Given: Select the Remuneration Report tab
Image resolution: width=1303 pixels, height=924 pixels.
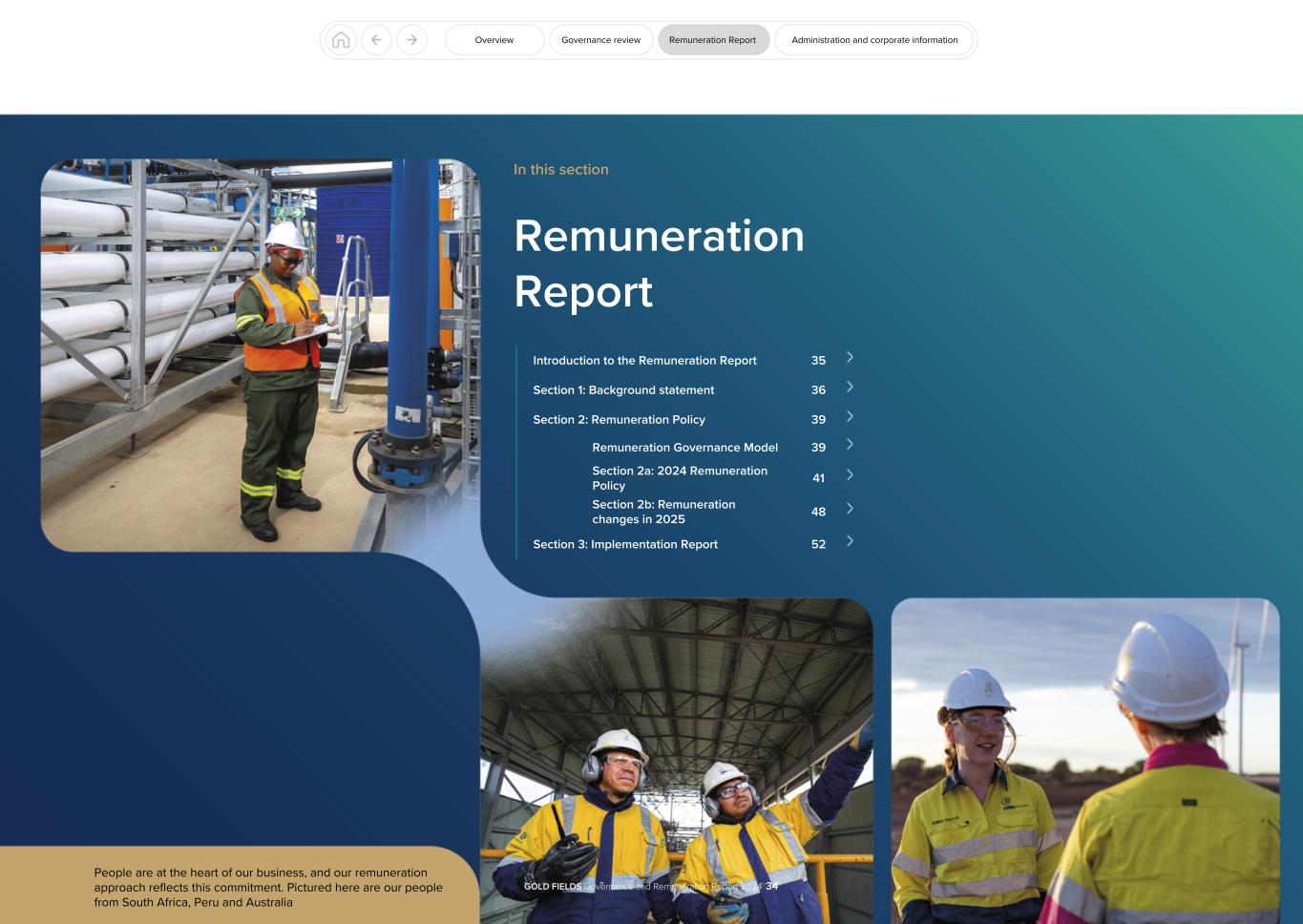Looking at the screenshot, I should 713,40.
